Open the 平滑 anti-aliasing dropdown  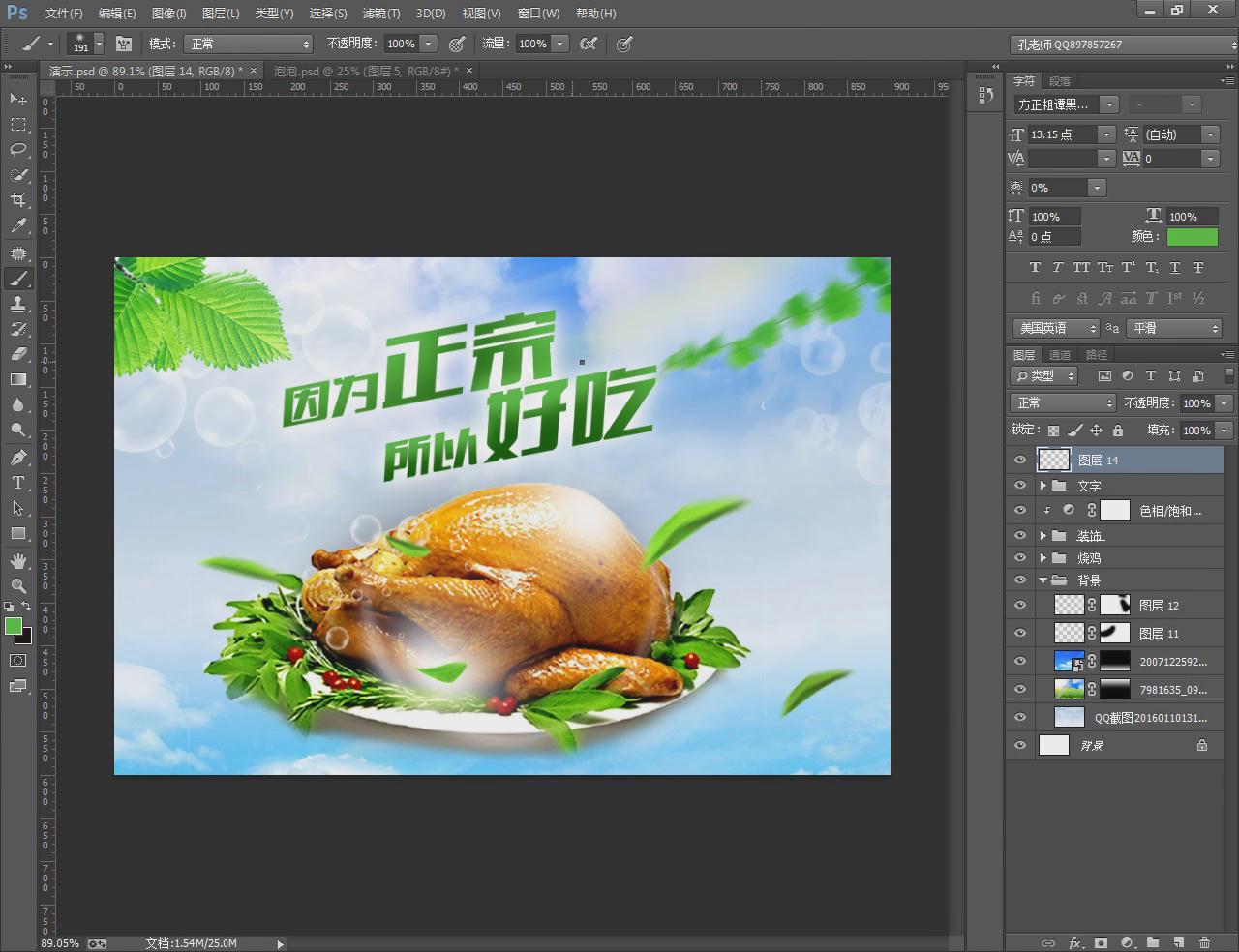(x=1175, y=328)
